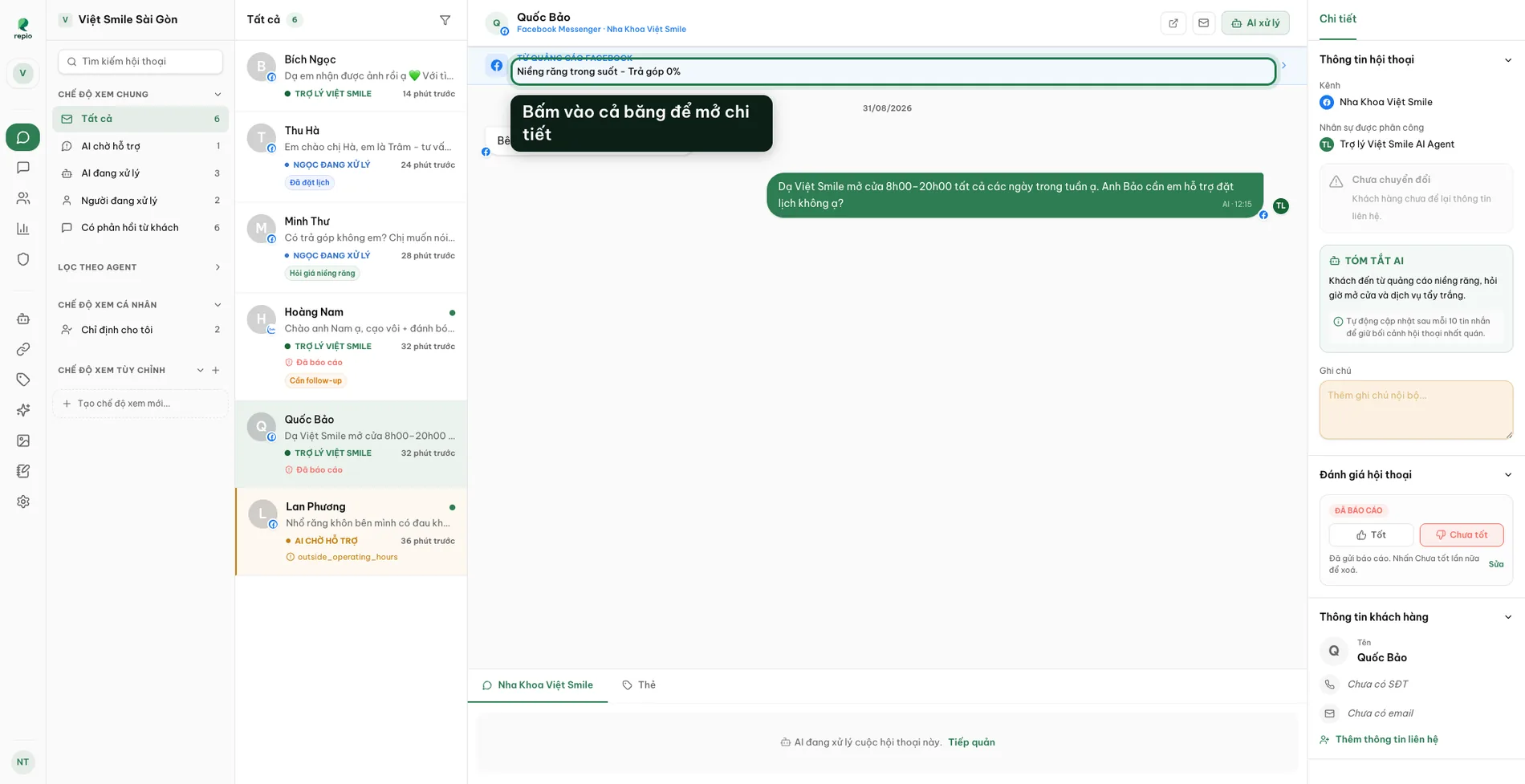Toggle the Chưa tốt rating button

pyautogui.click(x=1462, y=535)
